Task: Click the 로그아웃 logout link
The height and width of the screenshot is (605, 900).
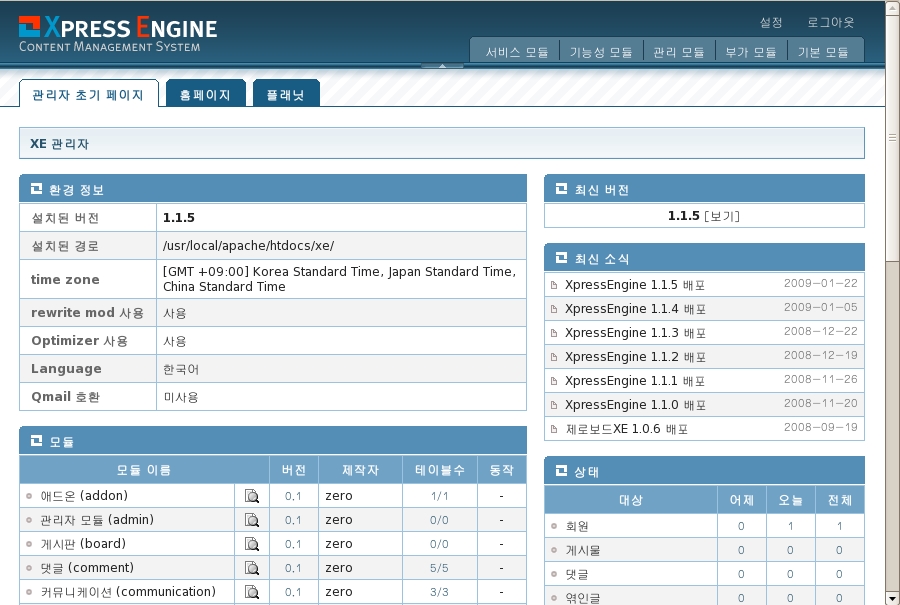Action: coord(831,22)
